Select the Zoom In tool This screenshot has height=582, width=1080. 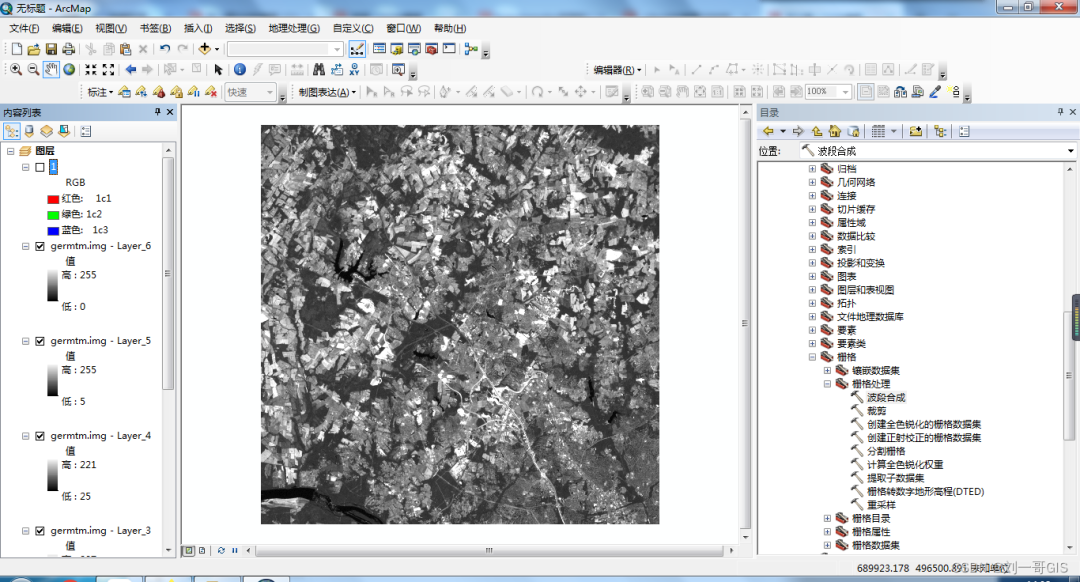[16, 69]
